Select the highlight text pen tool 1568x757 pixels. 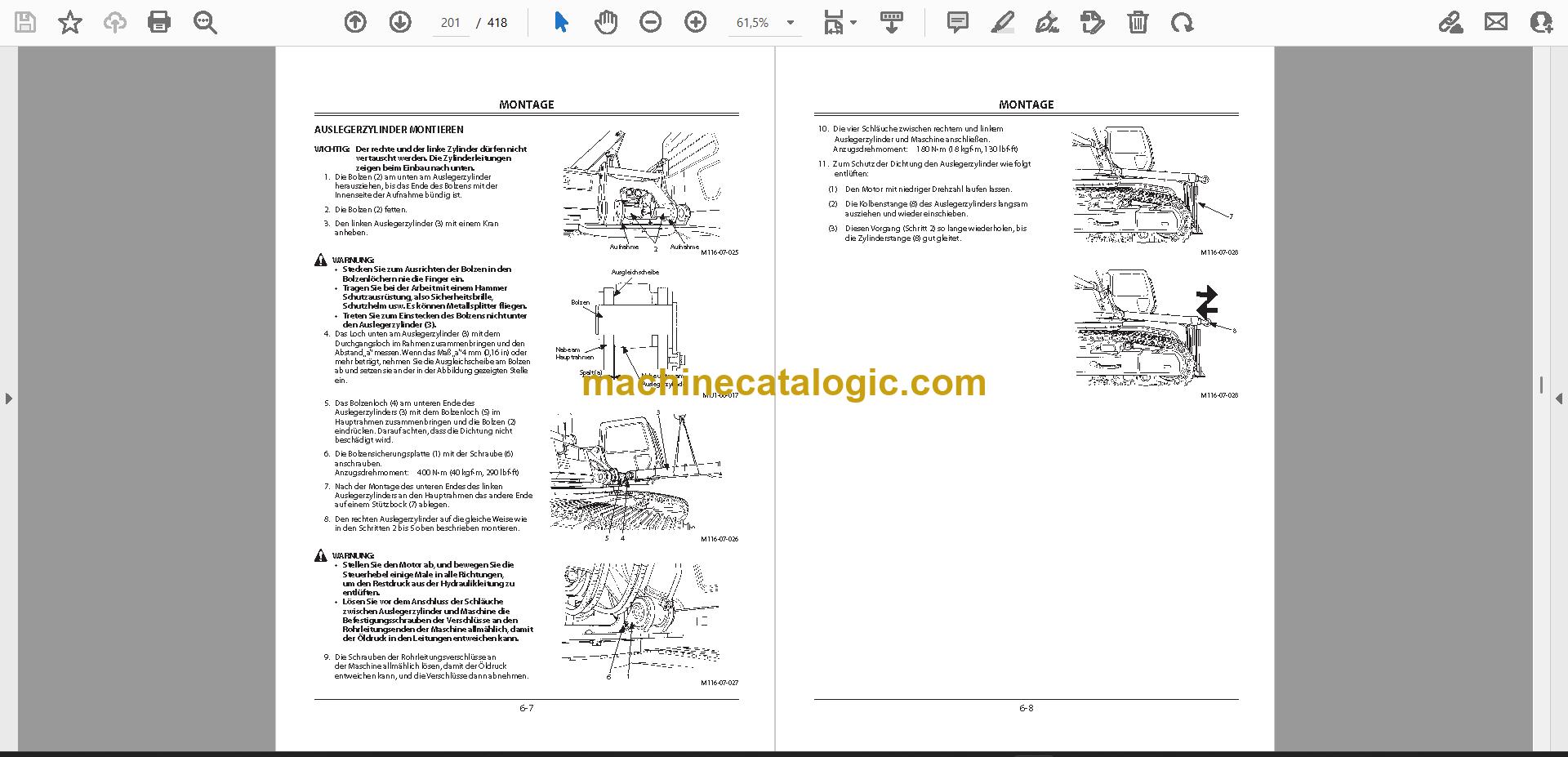1002,22
